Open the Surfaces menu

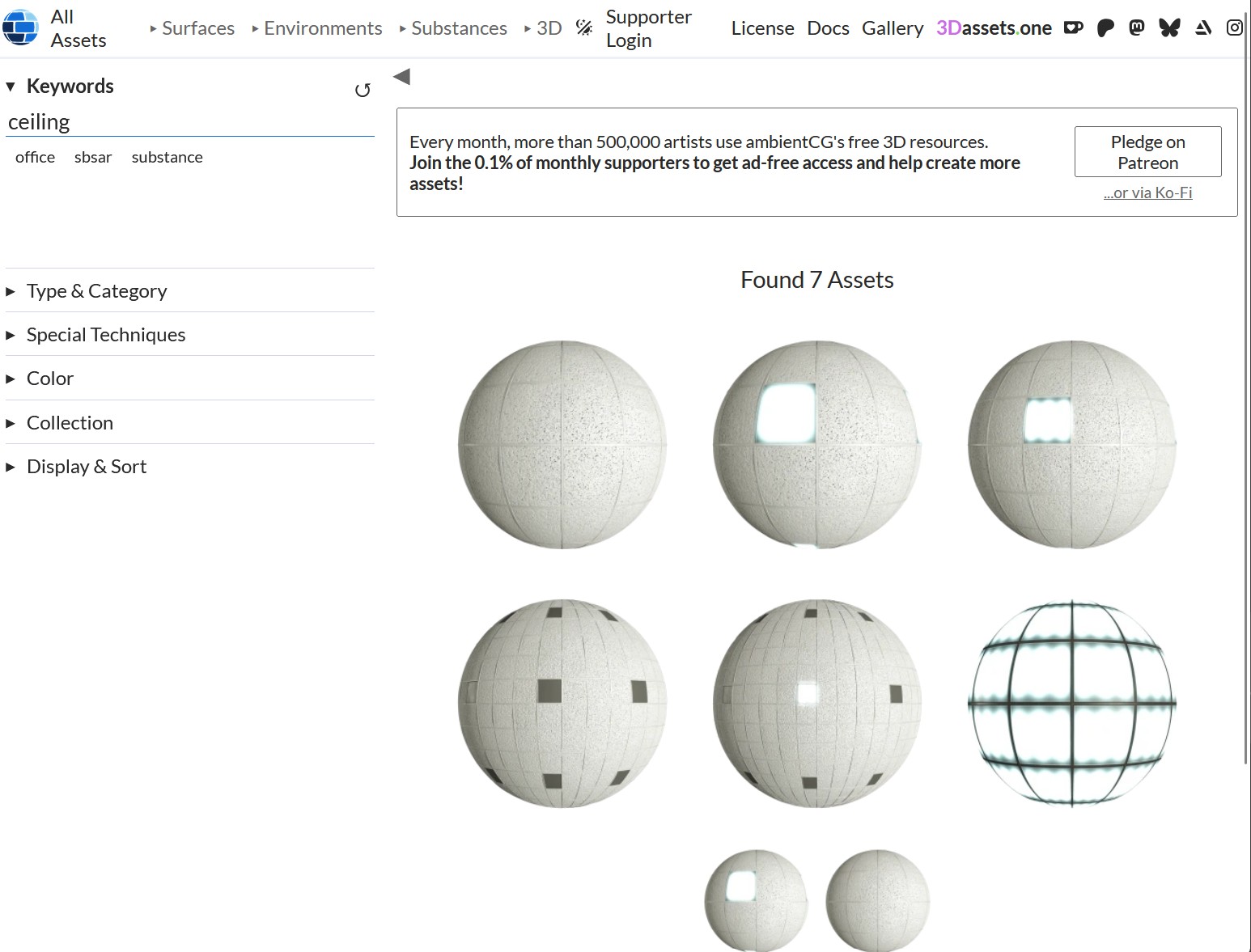193,28
